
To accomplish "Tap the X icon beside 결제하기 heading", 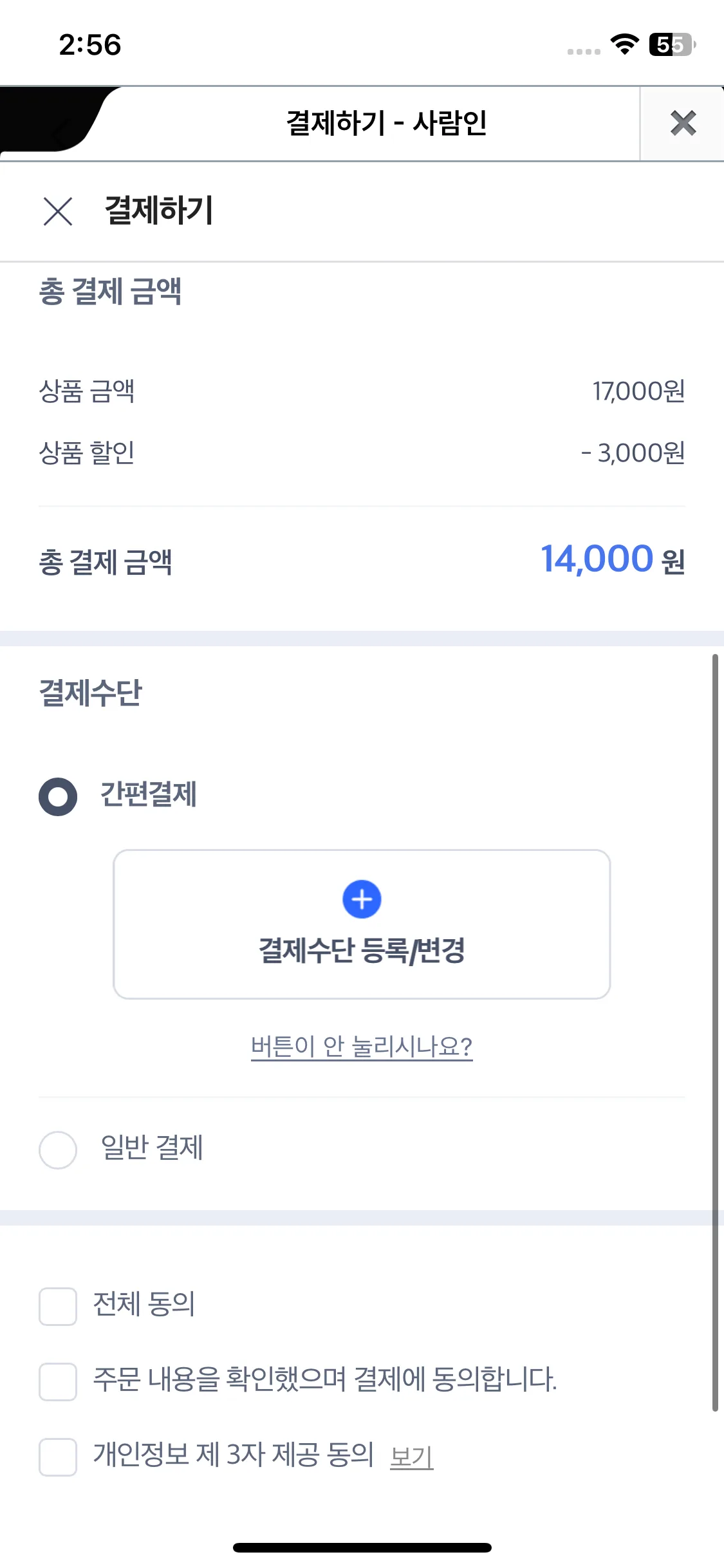I will pos(58,211).
